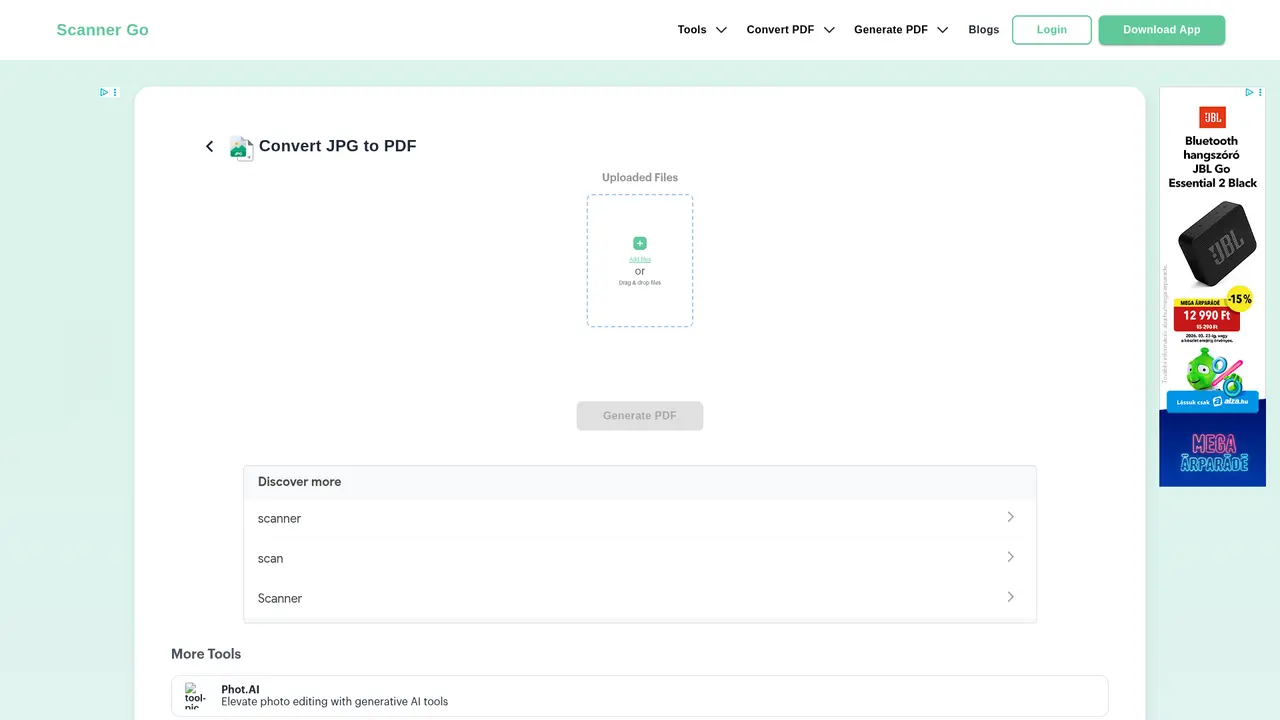Go to the Blogs page
This screenshot has height=720, width=1280.
984,30
